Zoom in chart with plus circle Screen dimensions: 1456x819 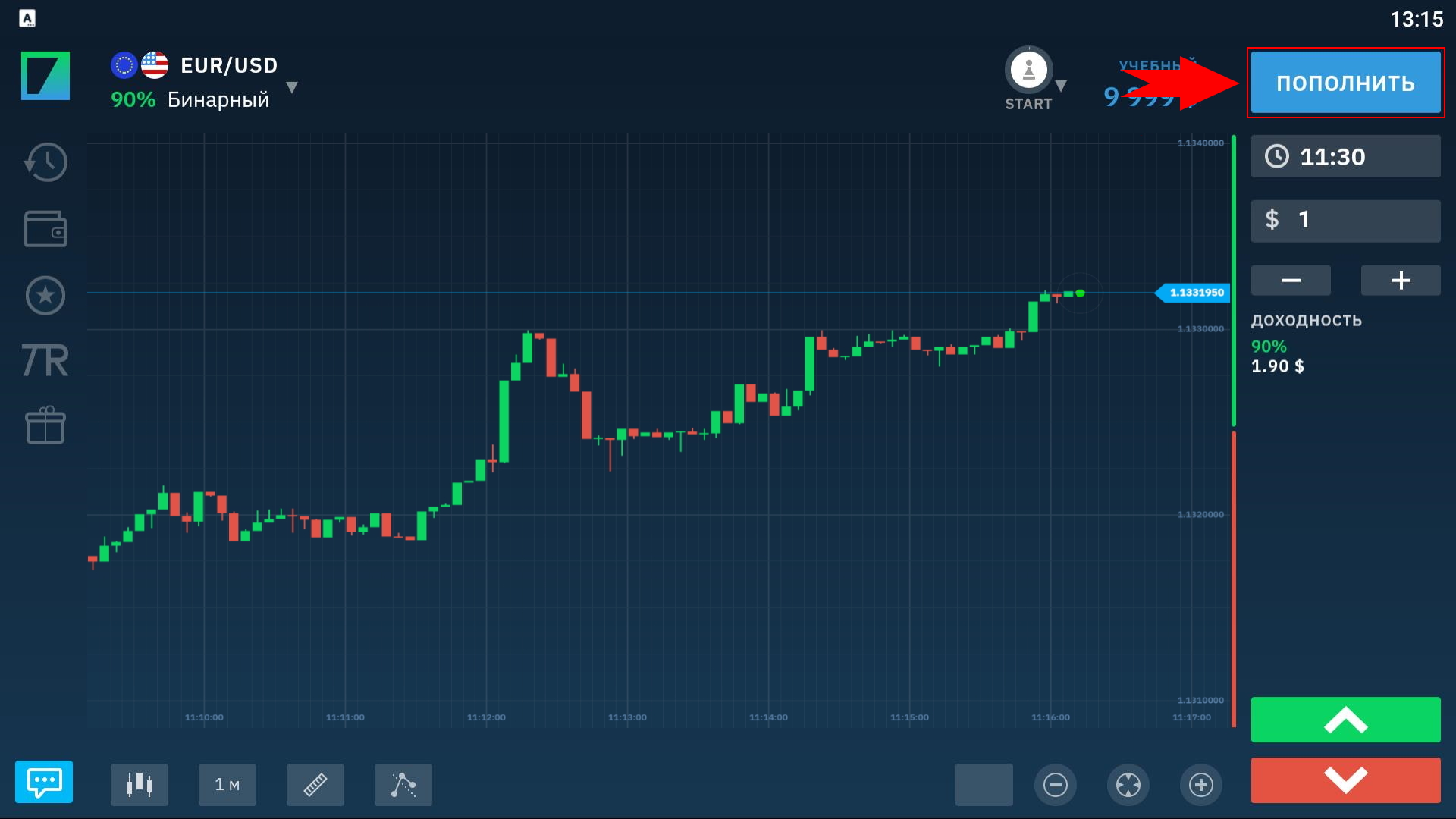pos(1201,785)
